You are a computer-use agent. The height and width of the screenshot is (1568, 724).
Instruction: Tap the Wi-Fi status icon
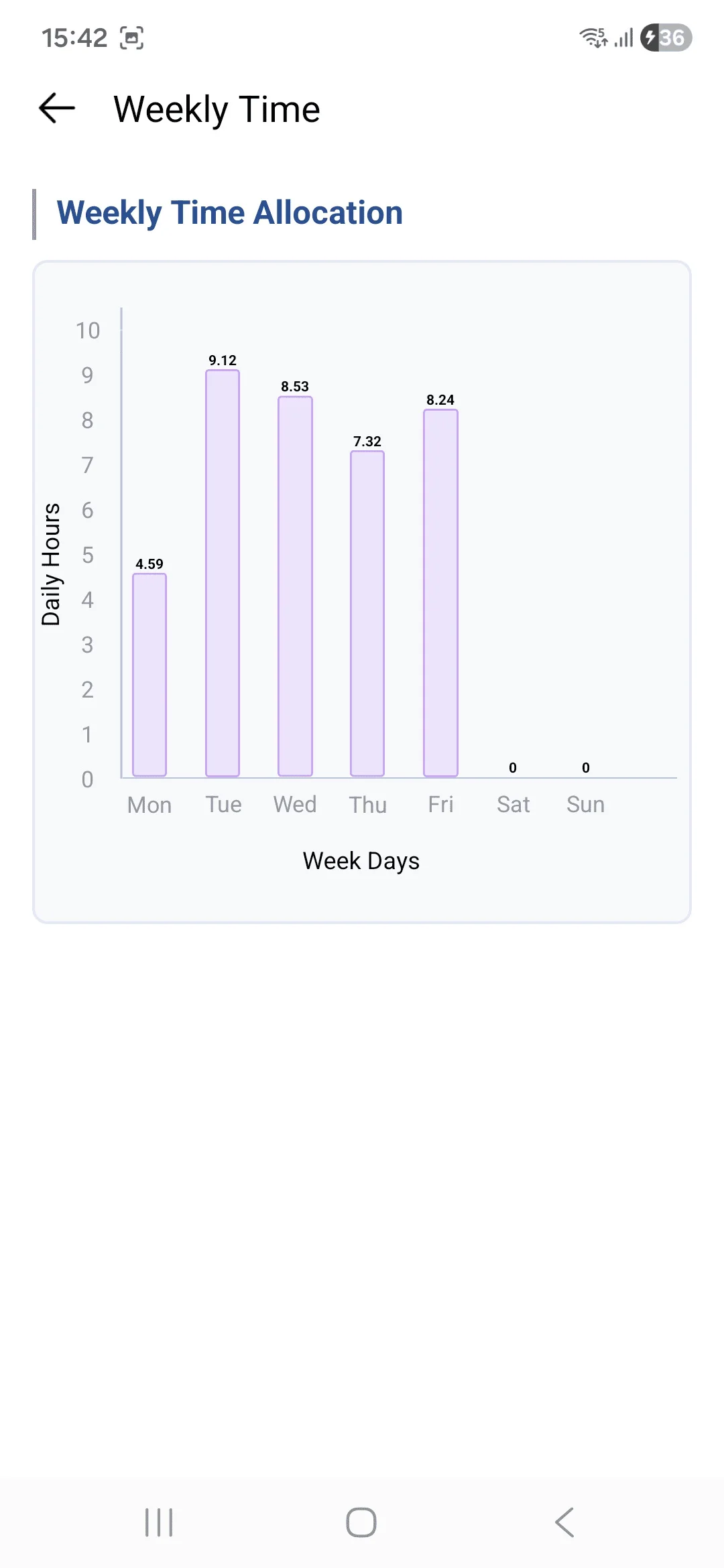593,38
